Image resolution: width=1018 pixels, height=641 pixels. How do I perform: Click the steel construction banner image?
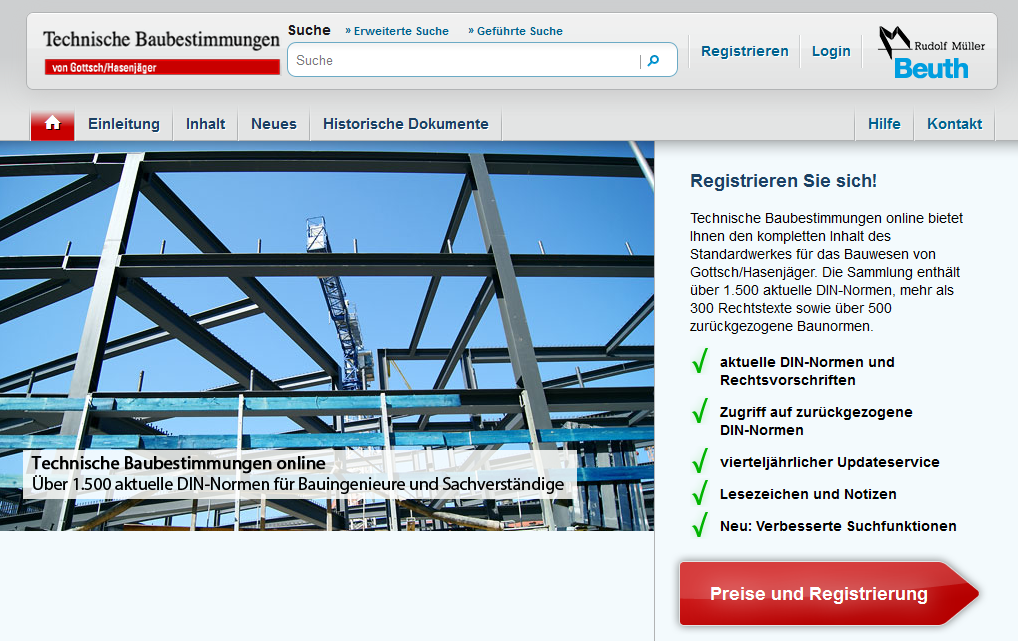(x=327, y=336)
